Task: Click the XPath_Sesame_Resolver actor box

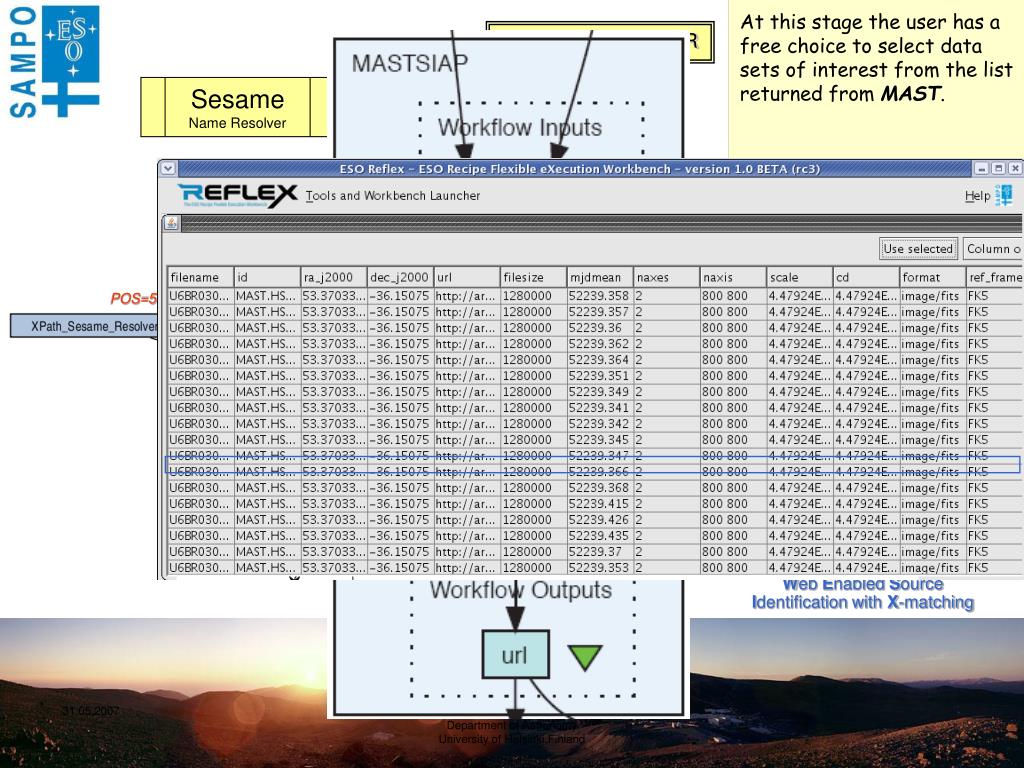Action: click(84, 326)
